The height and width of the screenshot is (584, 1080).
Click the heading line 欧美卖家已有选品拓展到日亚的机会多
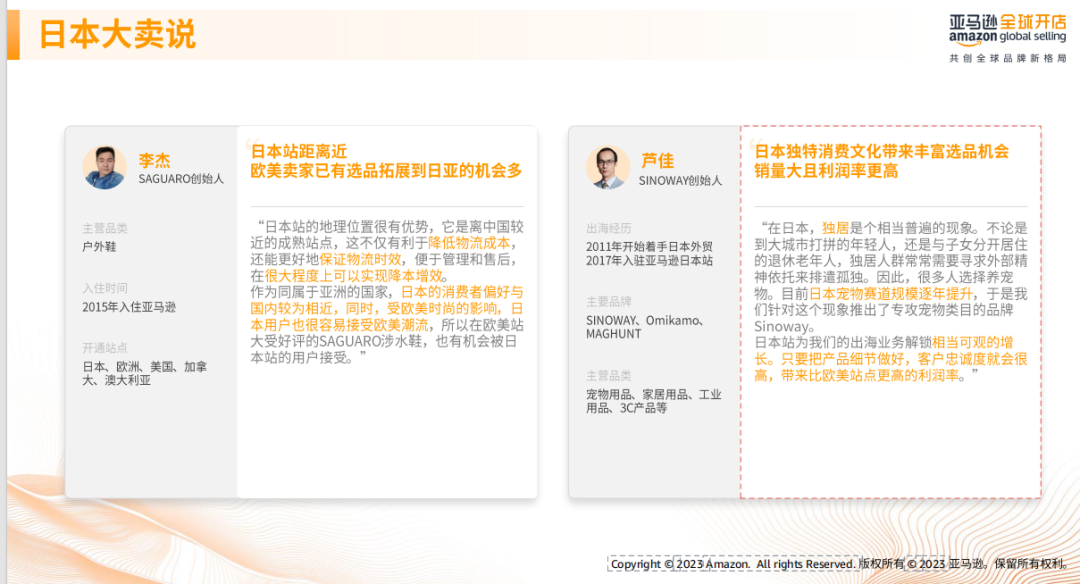pos(386,171)
